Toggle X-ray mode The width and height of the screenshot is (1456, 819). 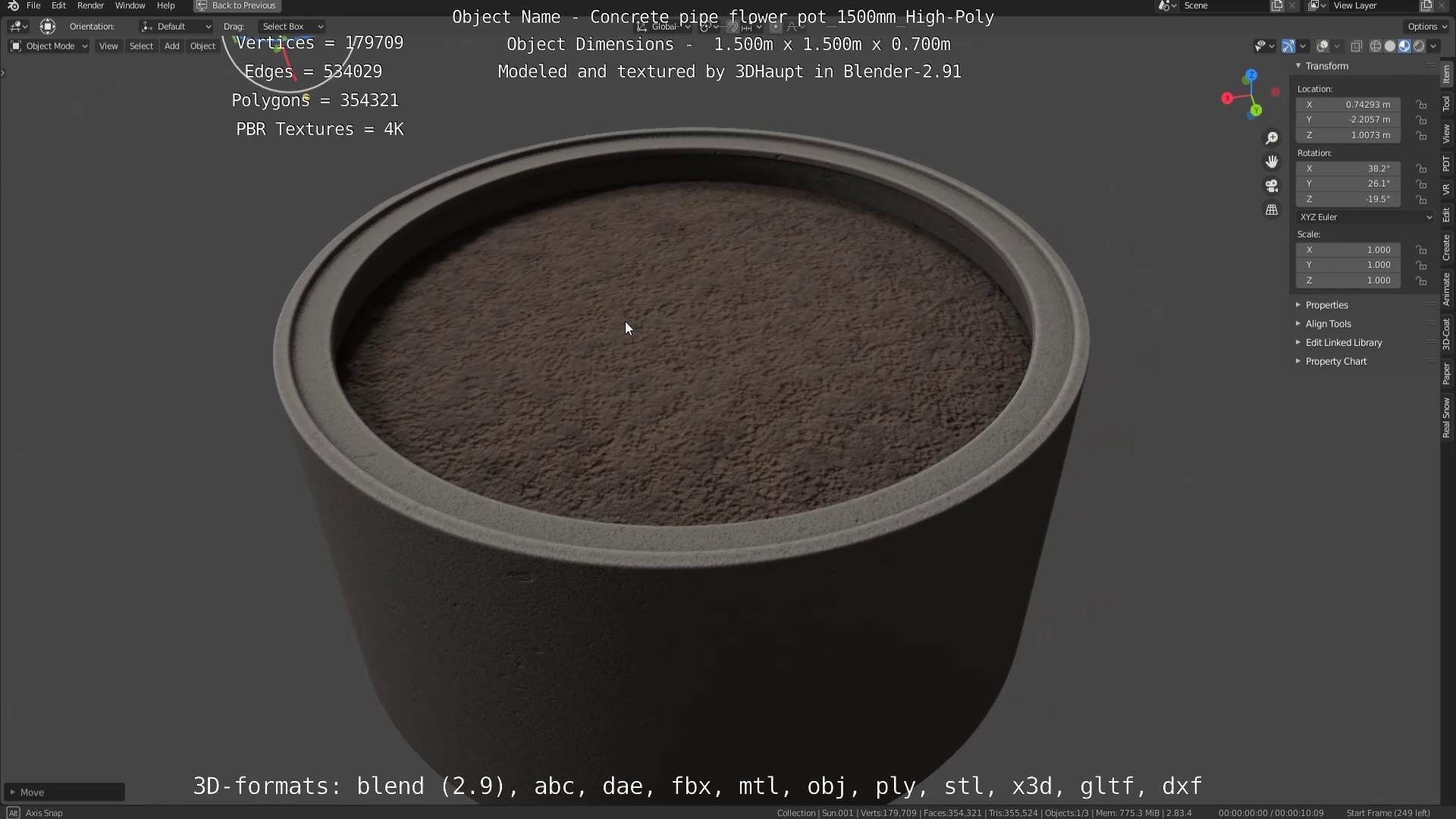point(1357,46)
